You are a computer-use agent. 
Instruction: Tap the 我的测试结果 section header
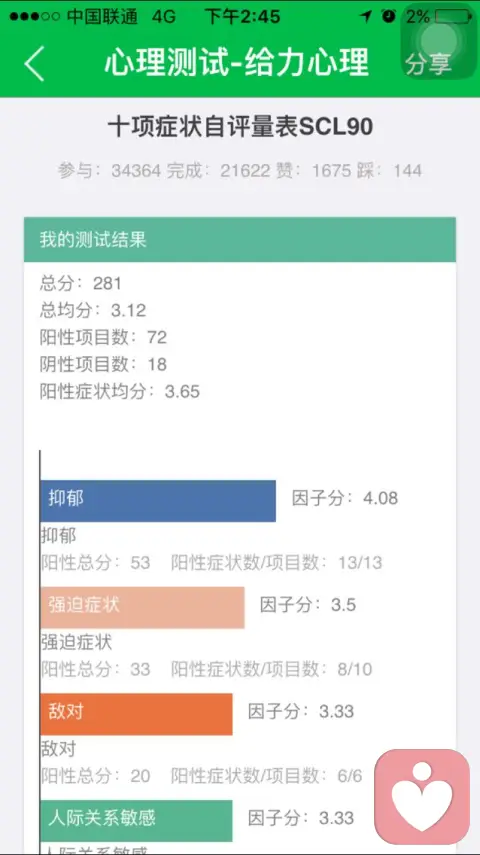point(240,239)
